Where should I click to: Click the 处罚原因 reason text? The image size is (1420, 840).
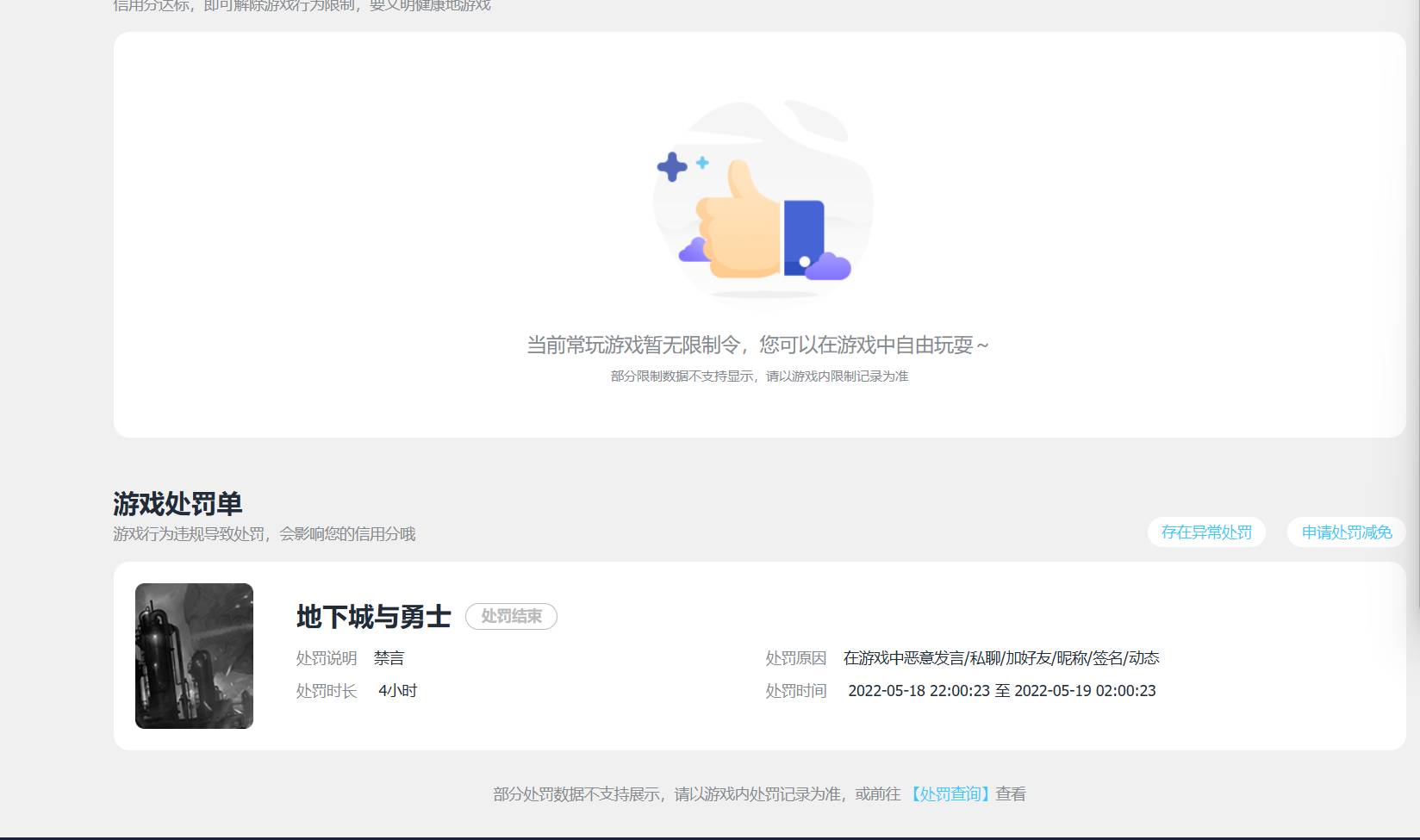coord(1001,658)
